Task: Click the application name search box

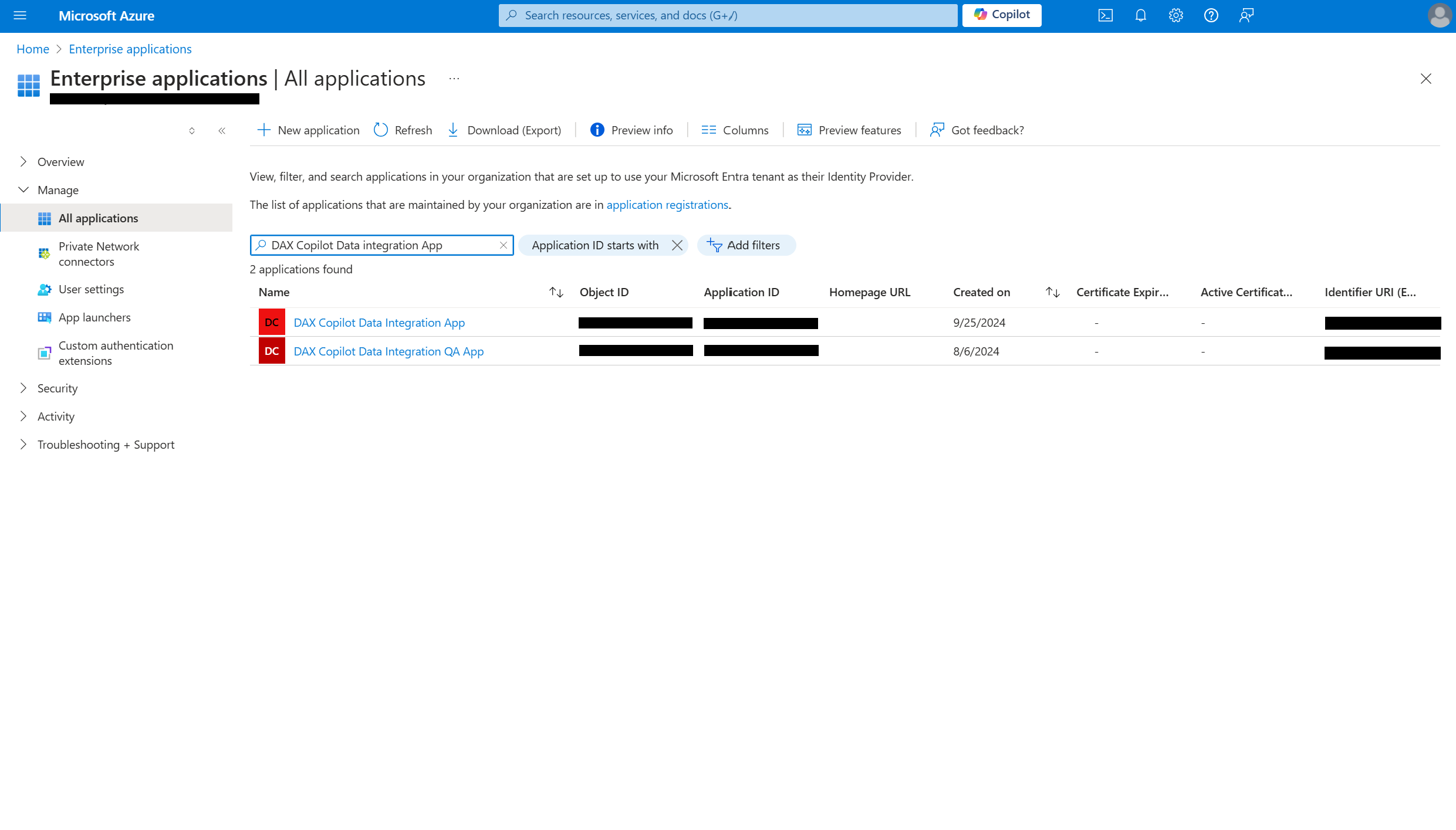Action: click(381, 245)
